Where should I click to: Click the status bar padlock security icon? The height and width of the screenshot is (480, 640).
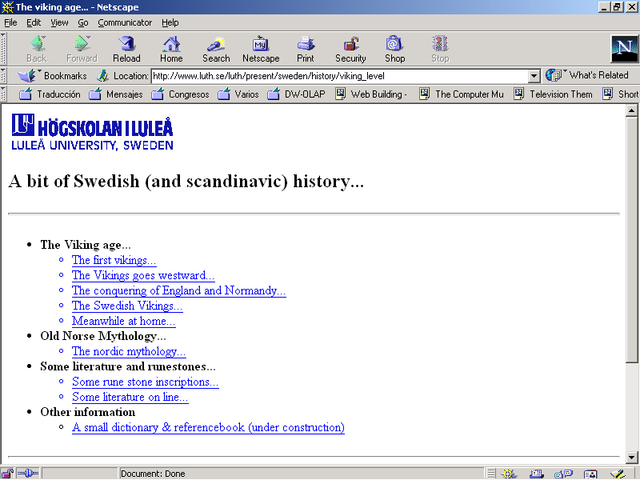pos(7,473)
